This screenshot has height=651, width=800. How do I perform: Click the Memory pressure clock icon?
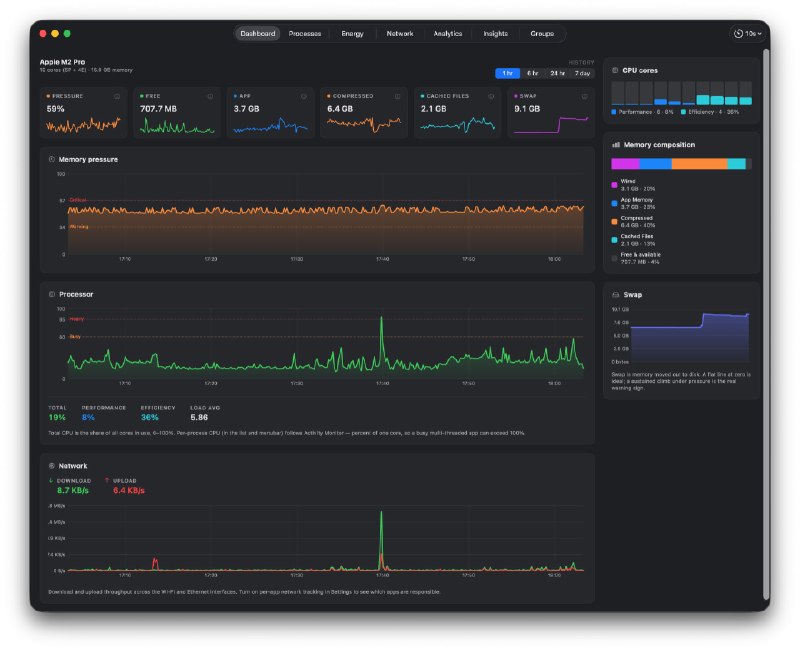pos(52,160)
